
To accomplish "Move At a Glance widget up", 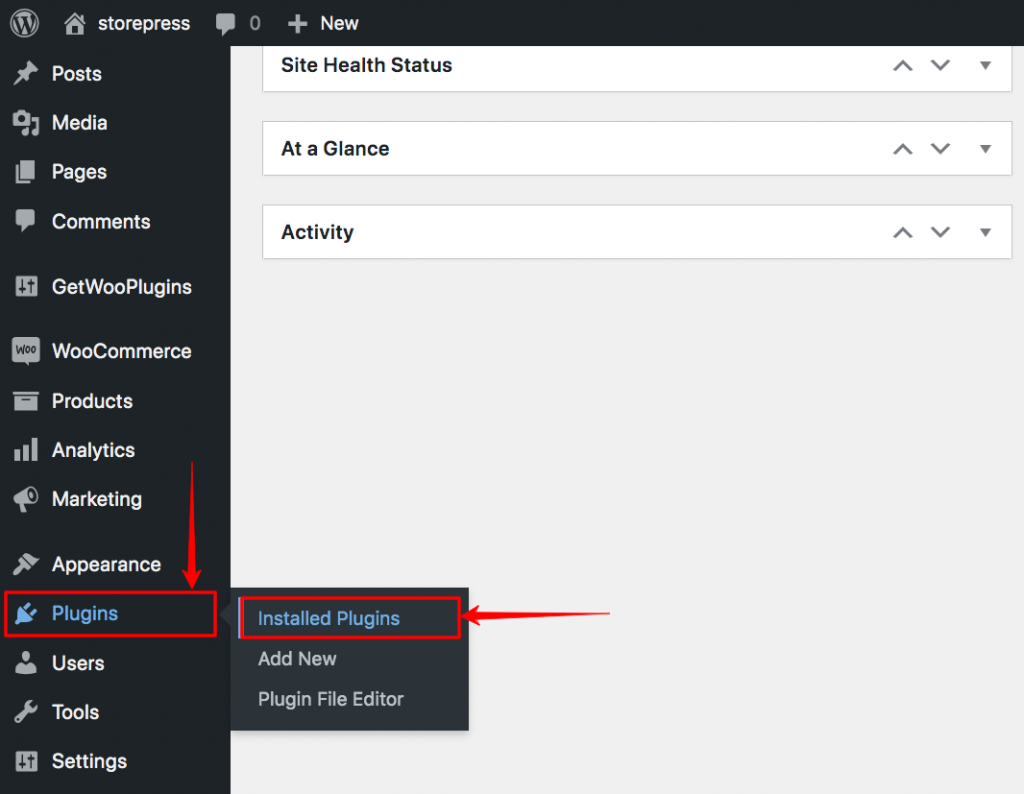I will pos(903,149).
